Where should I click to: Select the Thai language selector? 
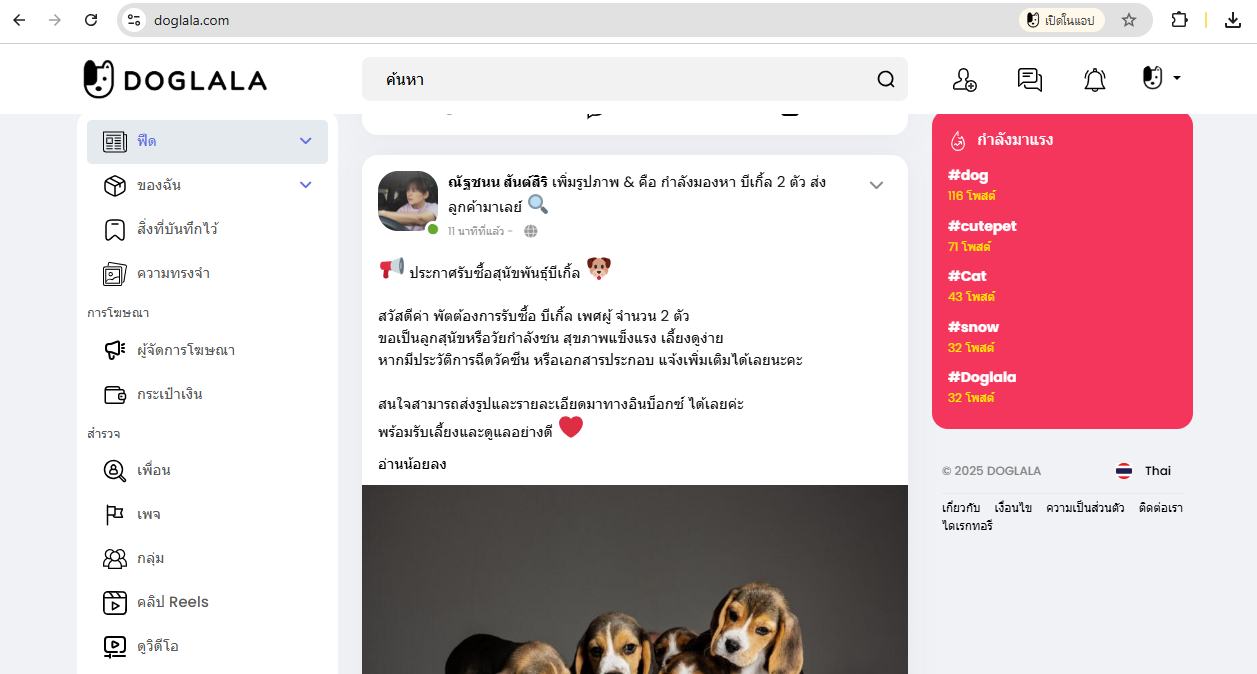(1143, 471)
